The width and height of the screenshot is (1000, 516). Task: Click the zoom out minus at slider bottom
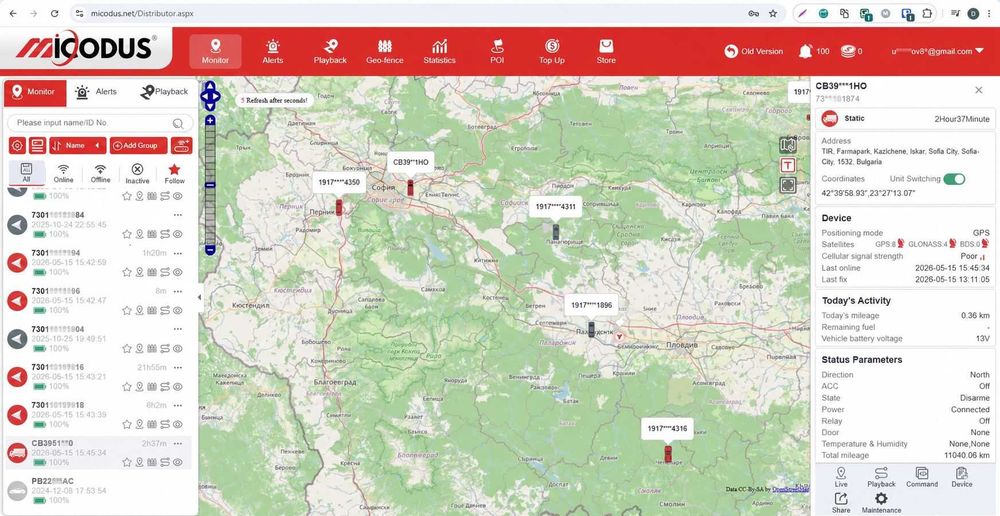210,251
